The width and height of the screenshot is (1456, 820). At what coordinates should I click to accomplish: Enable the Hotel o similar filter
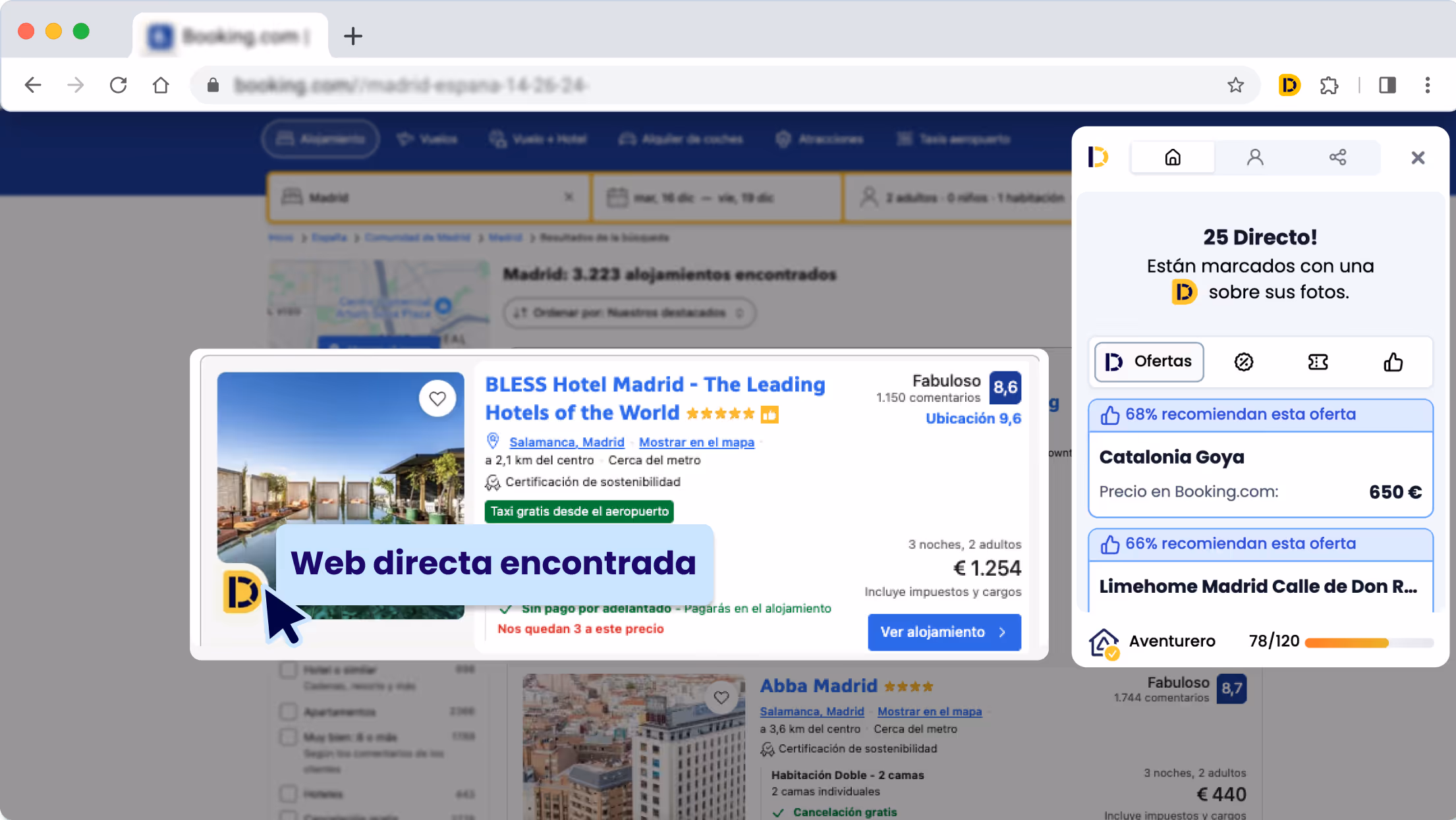click(x=289, y=670)
